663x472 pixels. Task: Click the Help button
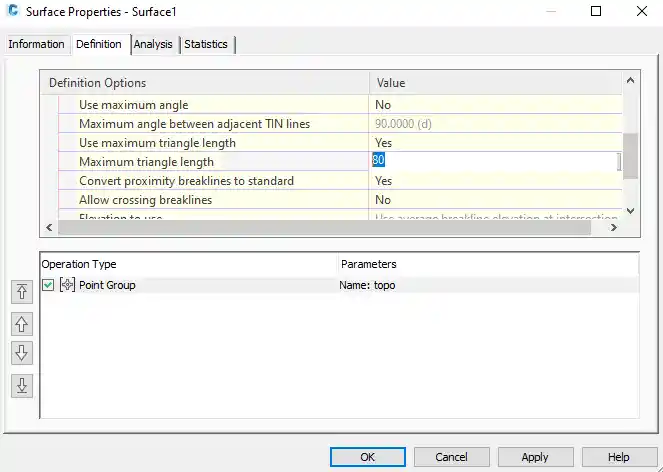619,456
